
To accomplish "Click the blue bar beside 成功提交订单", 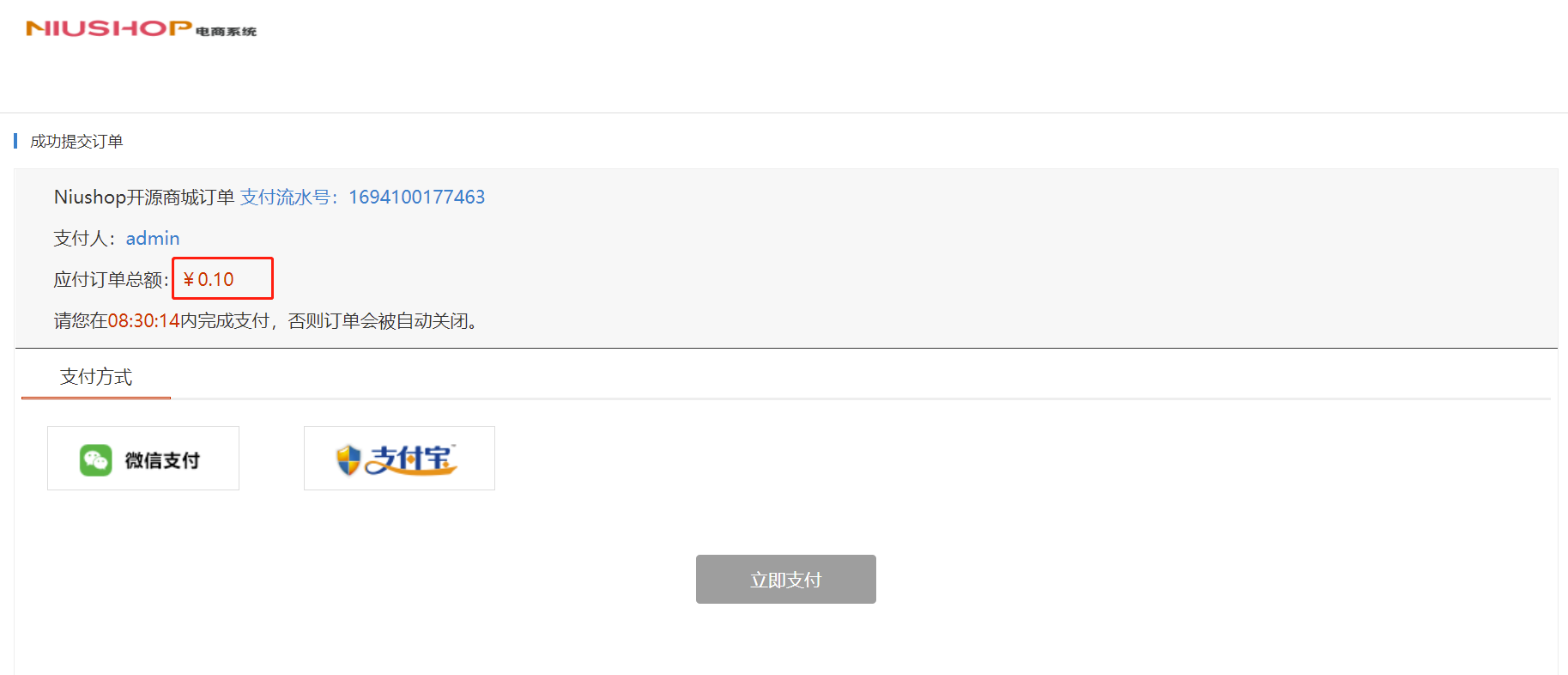I will click(x=15, y=141).
